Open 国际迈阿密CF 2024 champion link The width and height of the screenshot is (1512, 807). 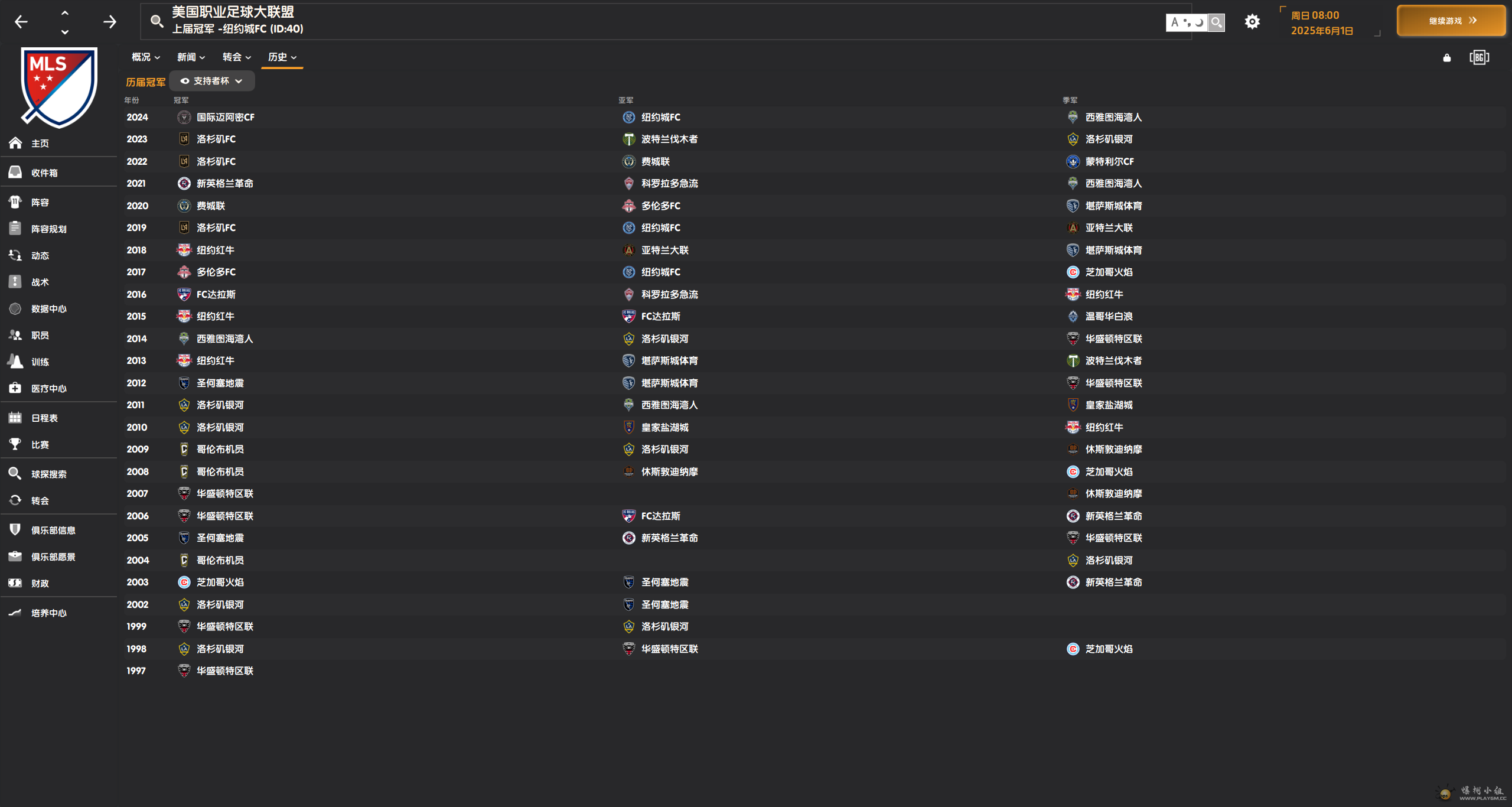pyautogui.click(x=226, y=118)
